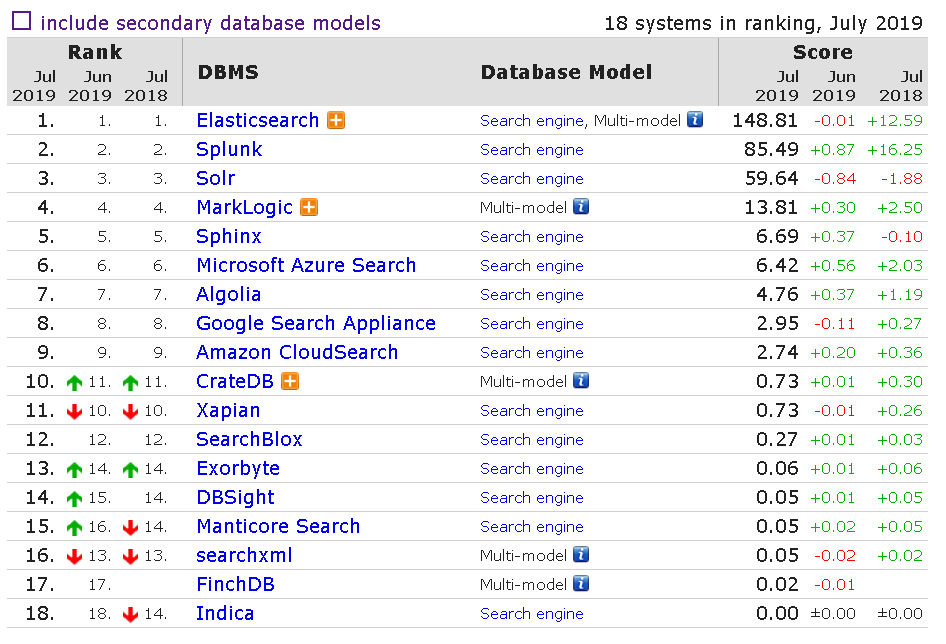Open the include secondary database models link

click(x=211, y=23)
